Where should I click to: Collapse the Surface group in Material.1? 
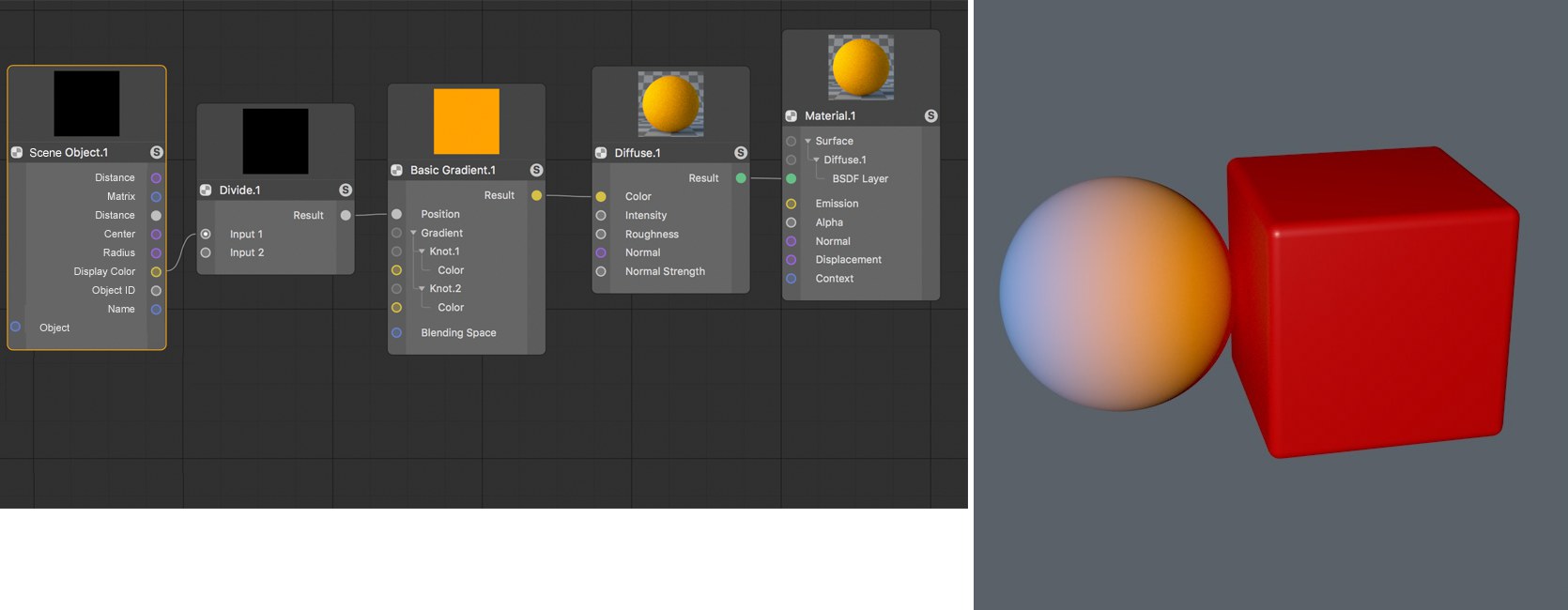pos(807,141)
